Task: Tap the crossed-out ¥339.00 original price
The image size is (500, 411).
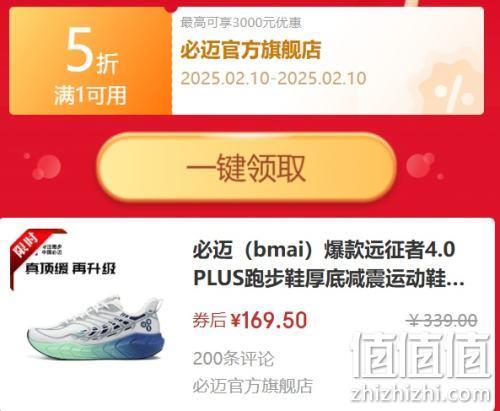Action: 442,321
